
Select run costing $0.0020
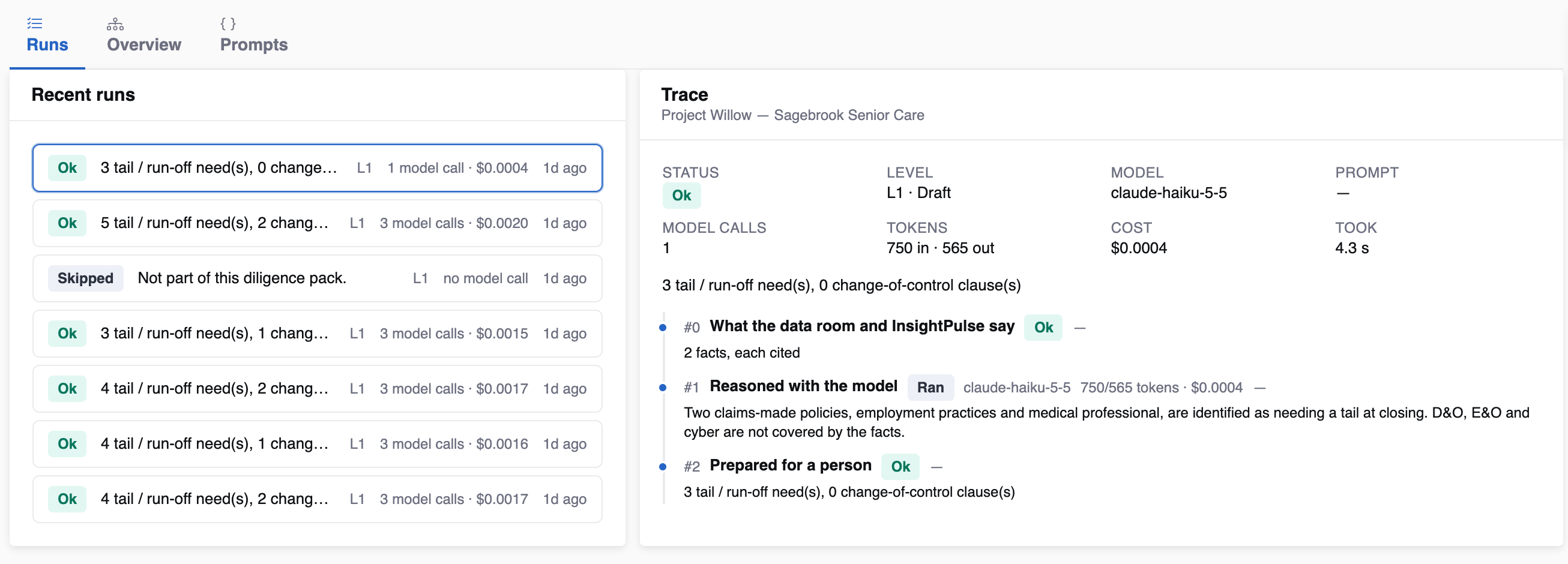[x=317, y=223]
